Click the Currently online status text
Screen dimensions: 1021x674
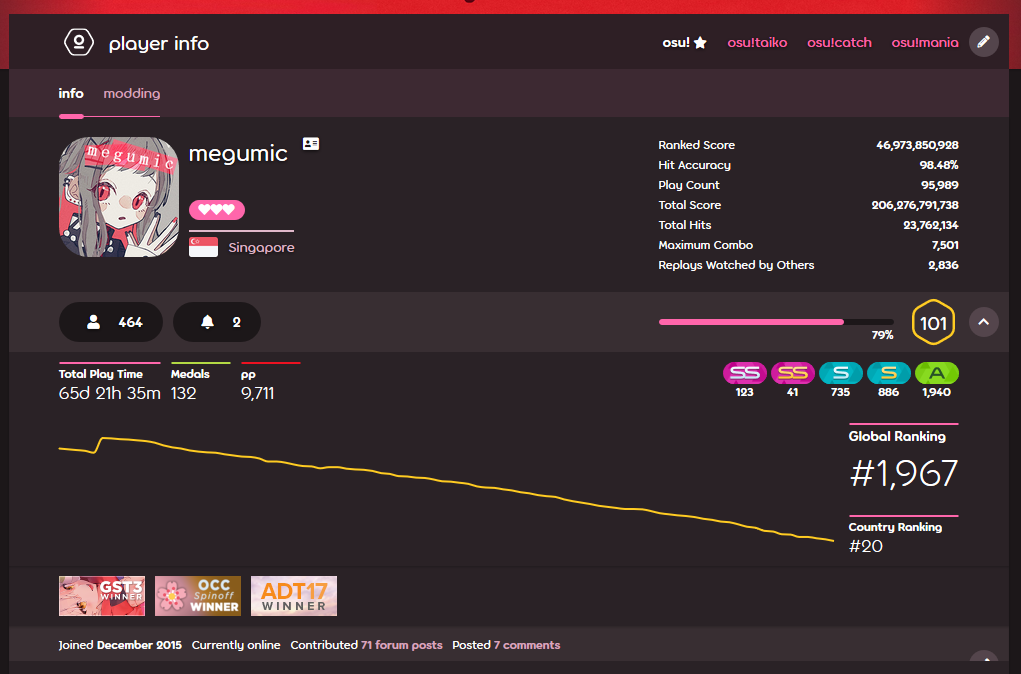pyautogui.click(x=236, y=645)
